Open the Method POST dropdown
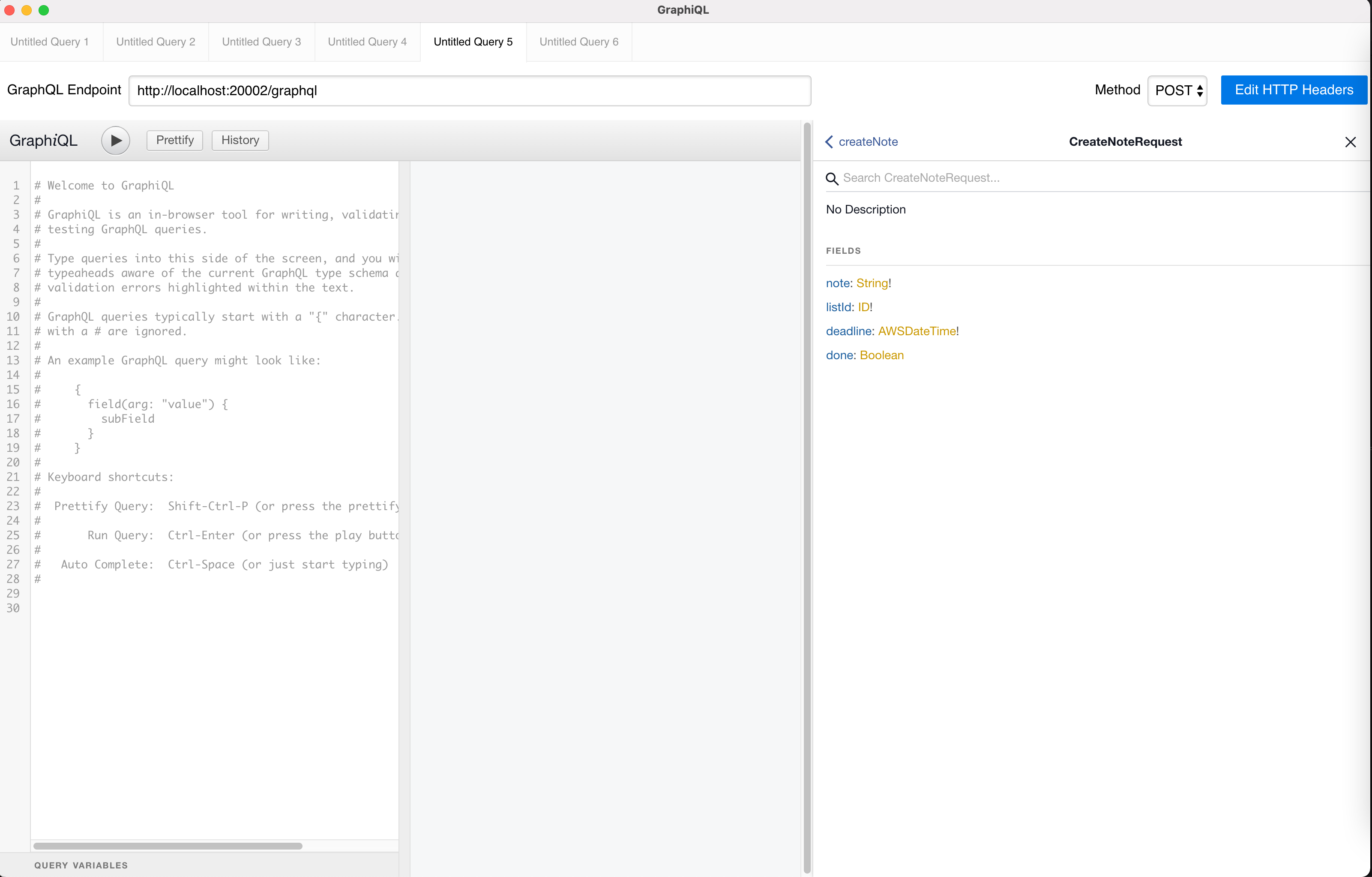The width and height of the screenshot is (1372, 877). coord(1177,90)
